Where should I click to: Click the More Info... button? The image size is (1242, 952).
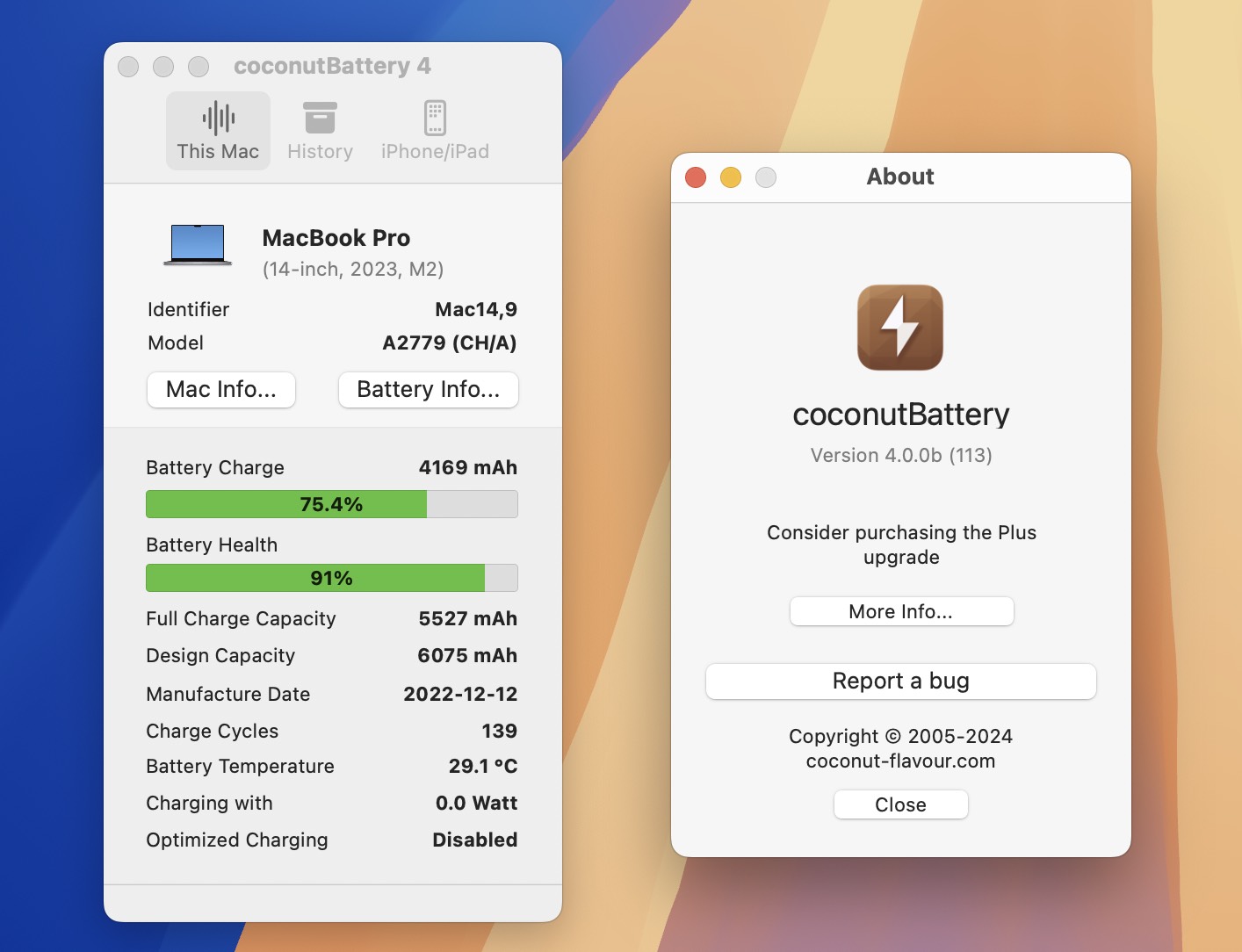[901, 611]
